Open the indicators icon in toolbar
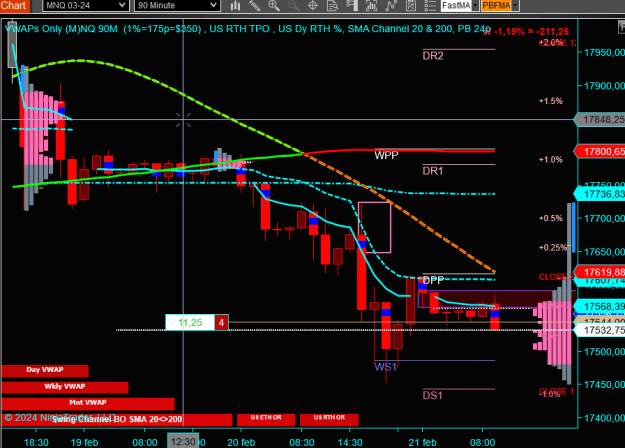Screen dimensions: 625x448 coord(371,5)
